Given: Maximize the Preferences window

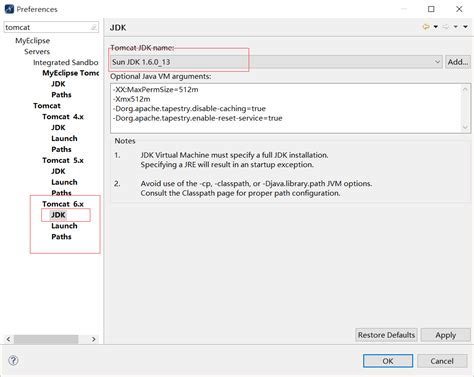Looking at the screenshot, I should point(431,9).
